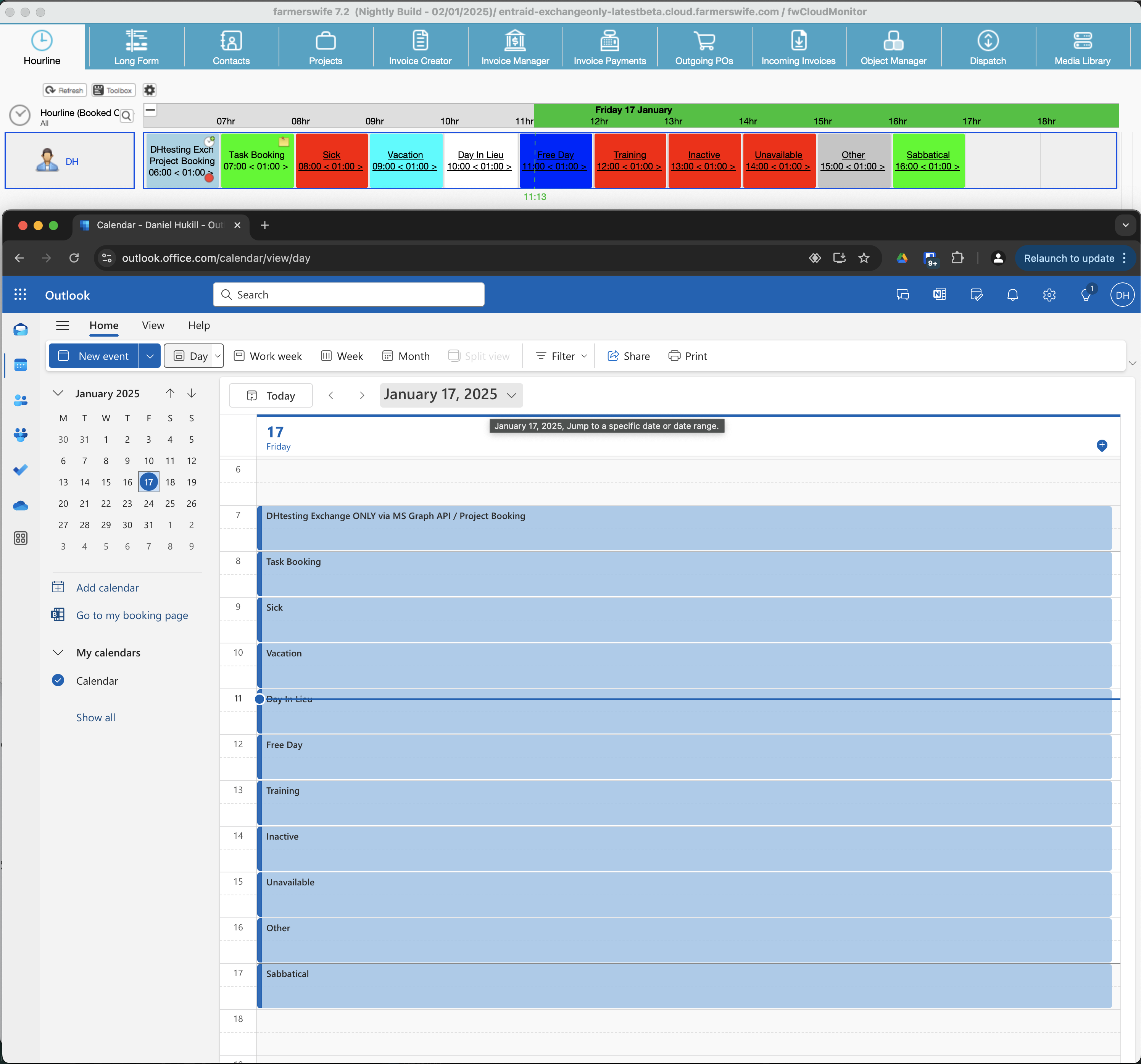Open the Outlook app launcher grid
This screenshot has width=1141, height=1064.
(20, 295)
